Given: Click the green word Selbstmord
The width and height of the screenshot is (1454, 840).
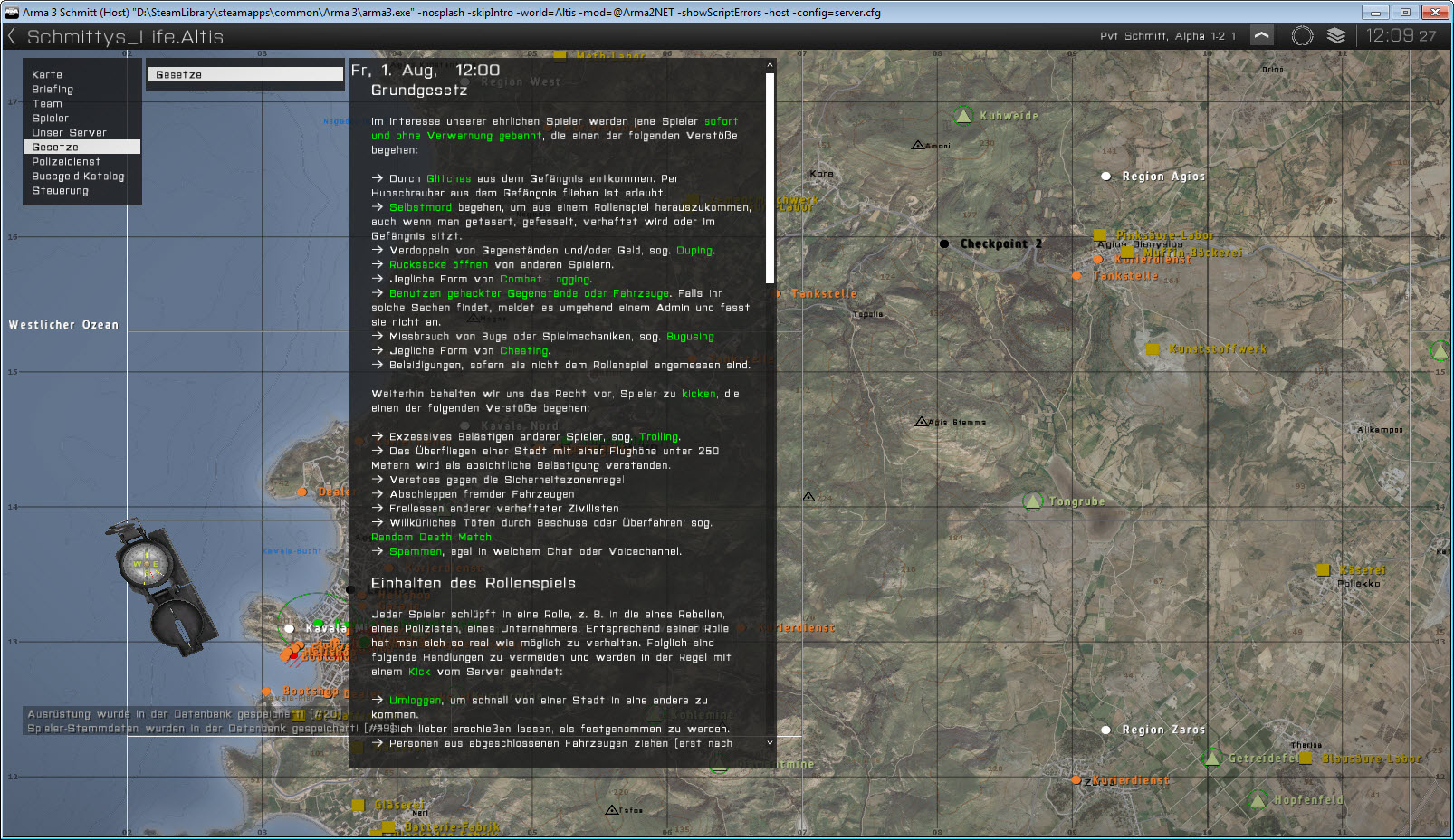Looking at the screenshot, I should coord(420,208).
